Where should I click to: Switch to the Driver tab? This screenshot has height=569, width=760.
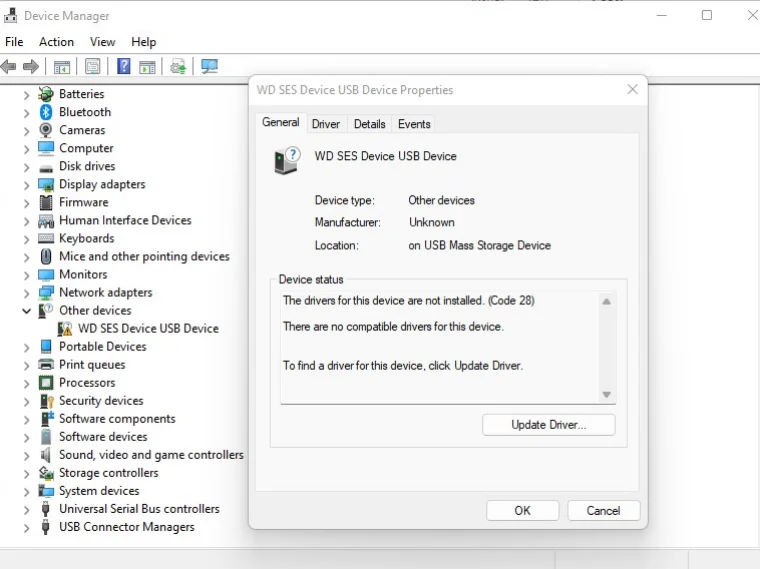pos(326,124)
